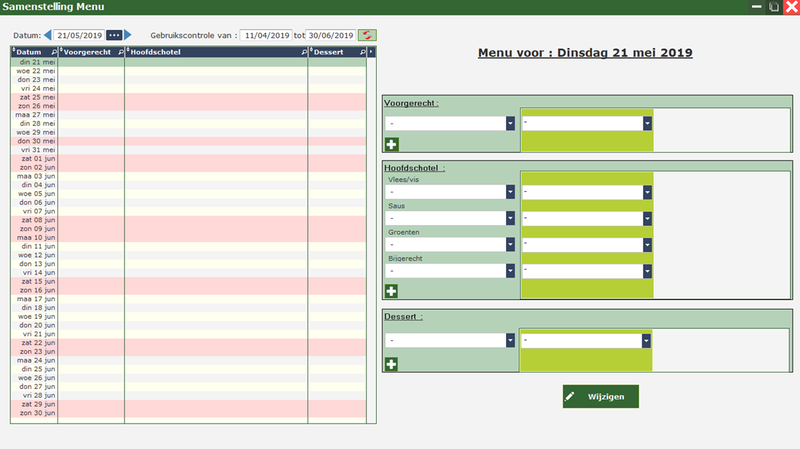
Task: Select the row zat 25 mei
Action: pyautogui.click(x=34, y=97)
